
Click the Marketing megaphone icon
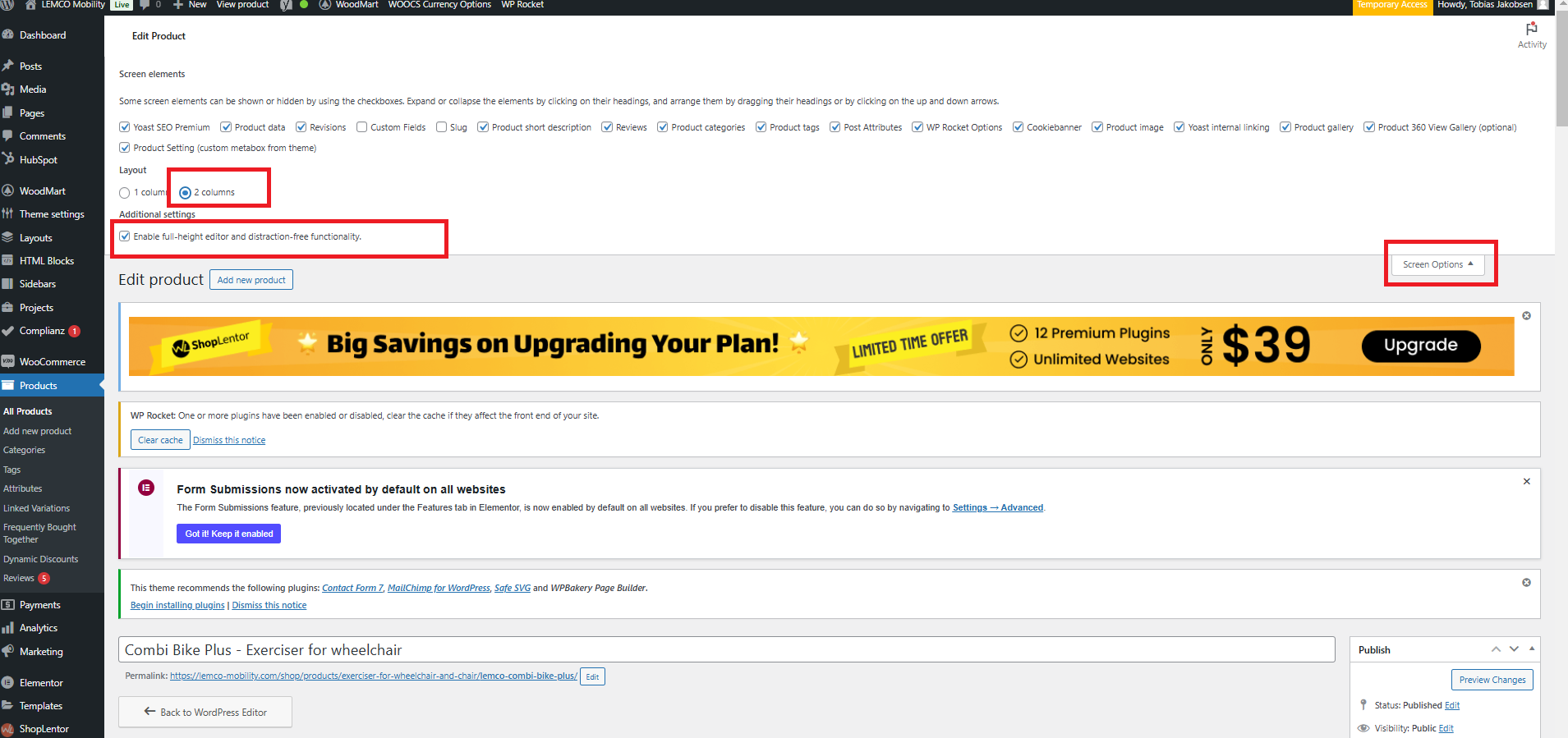point(8,652)
